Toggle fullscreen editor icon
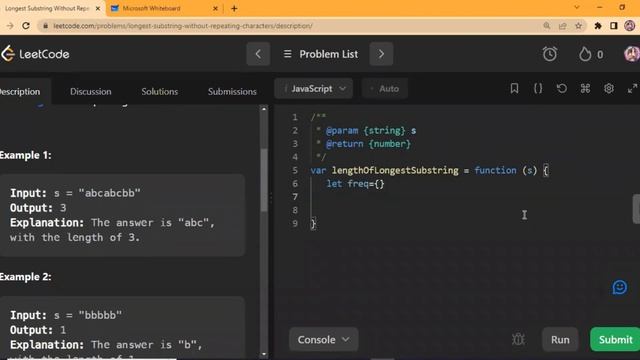 (x=632, y=88)
